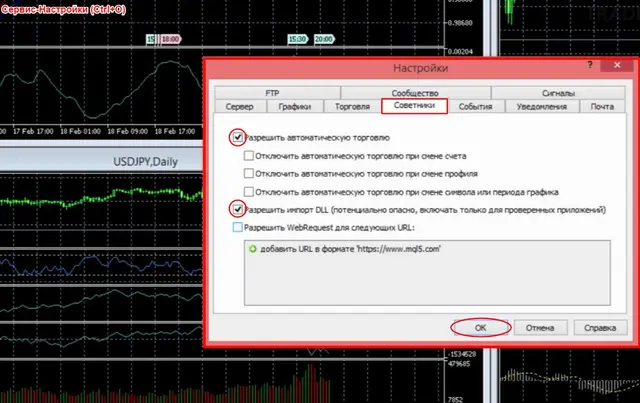Click the question mark help icon in title bar
Viewport: 640px width, 403px height.
point(590,65)
